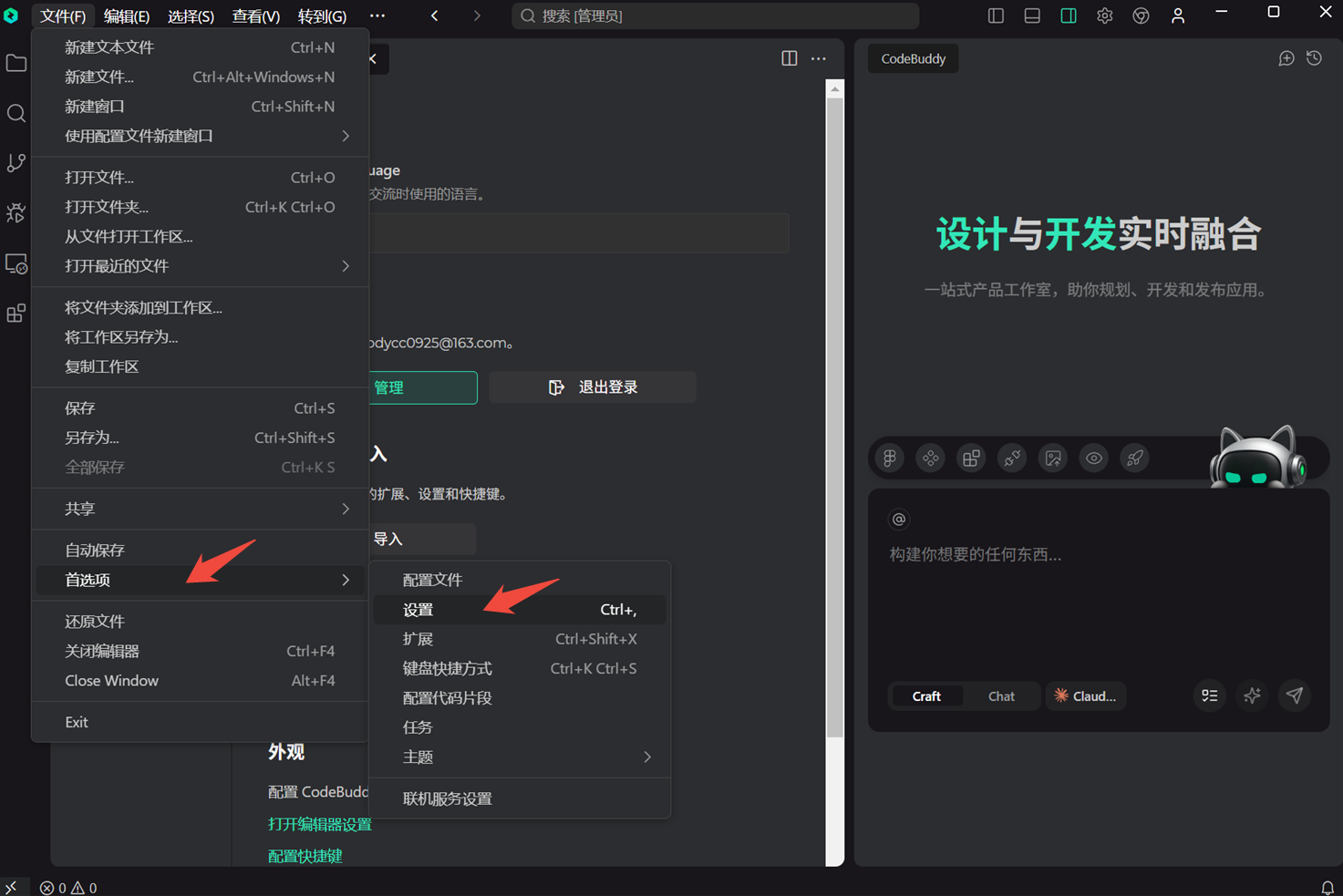Open the Search view in the activity bar
The image size is (1343, 896).
(16, 113)
